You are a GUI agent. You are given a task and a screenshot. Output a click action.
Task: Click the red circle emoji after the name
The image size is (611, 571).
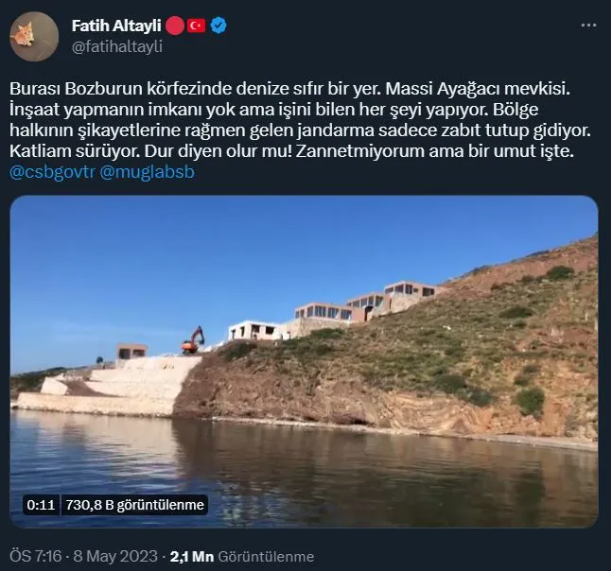(175, 26)
